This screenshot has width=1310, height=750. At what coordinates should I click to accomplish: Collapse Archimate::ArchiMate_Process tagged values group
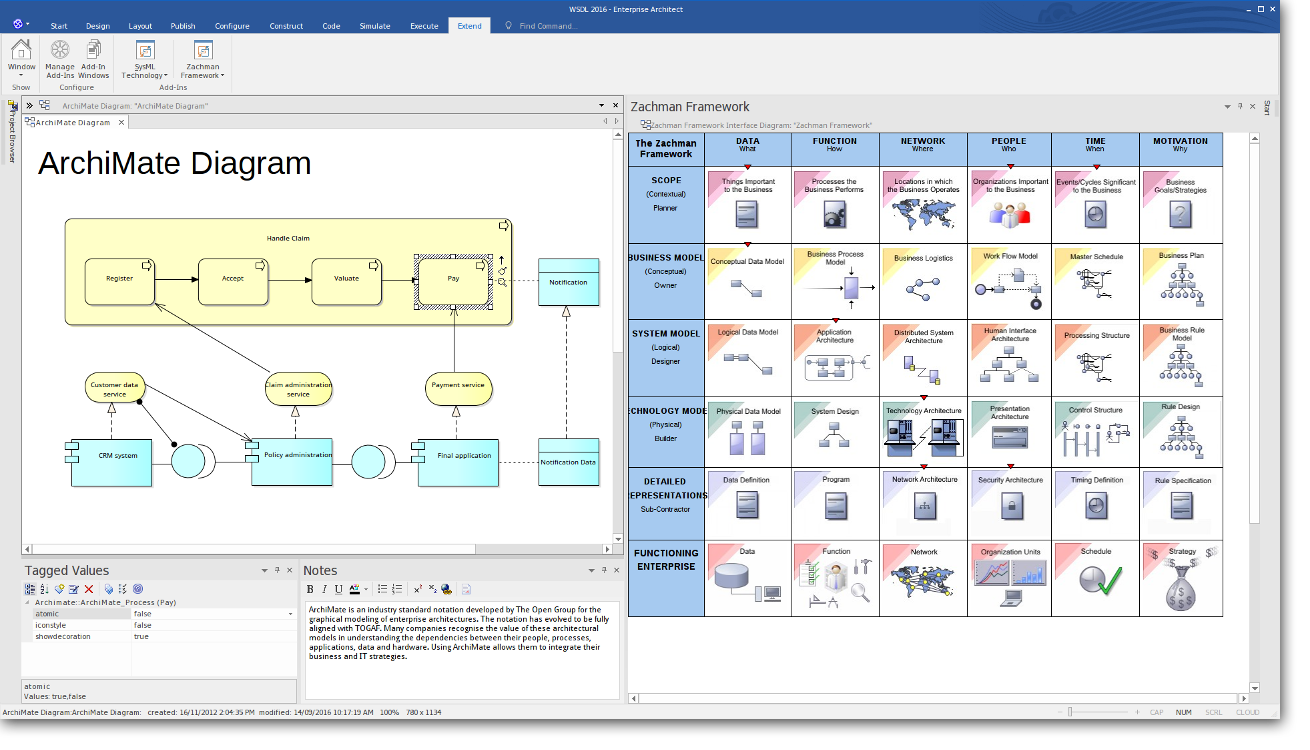[28, 603]
